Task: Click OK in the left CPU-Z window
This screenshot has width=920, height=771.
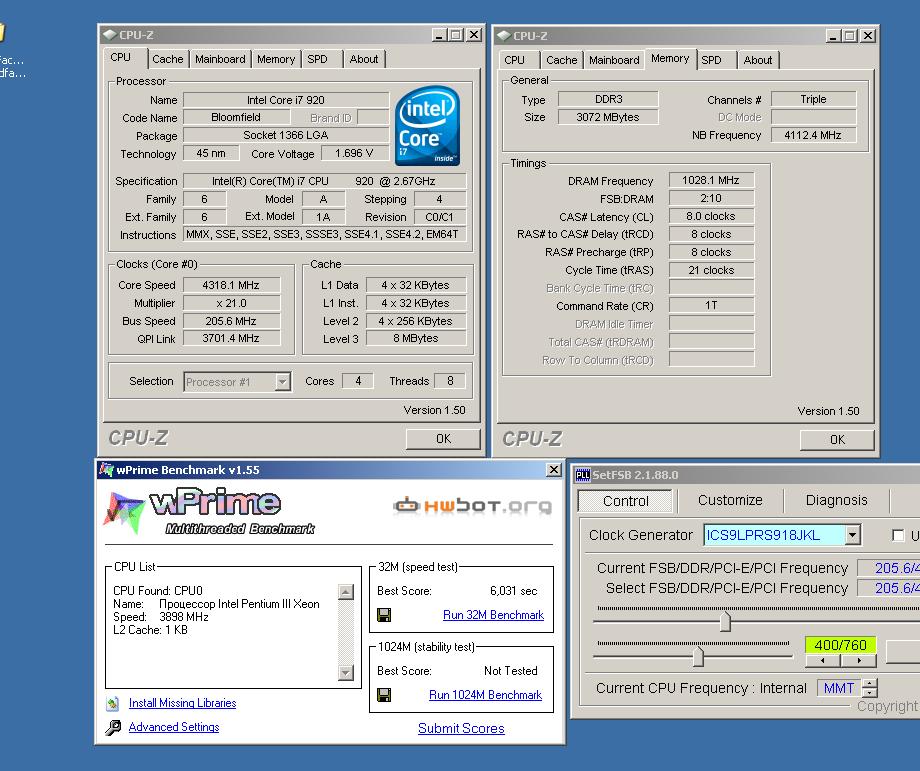Action: 443,439
